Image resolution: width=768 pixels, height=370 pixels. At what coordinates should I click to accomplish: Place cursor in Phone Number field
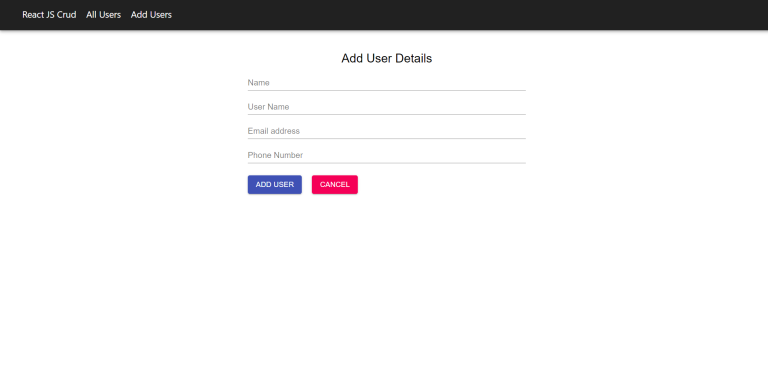coord(386,155)
